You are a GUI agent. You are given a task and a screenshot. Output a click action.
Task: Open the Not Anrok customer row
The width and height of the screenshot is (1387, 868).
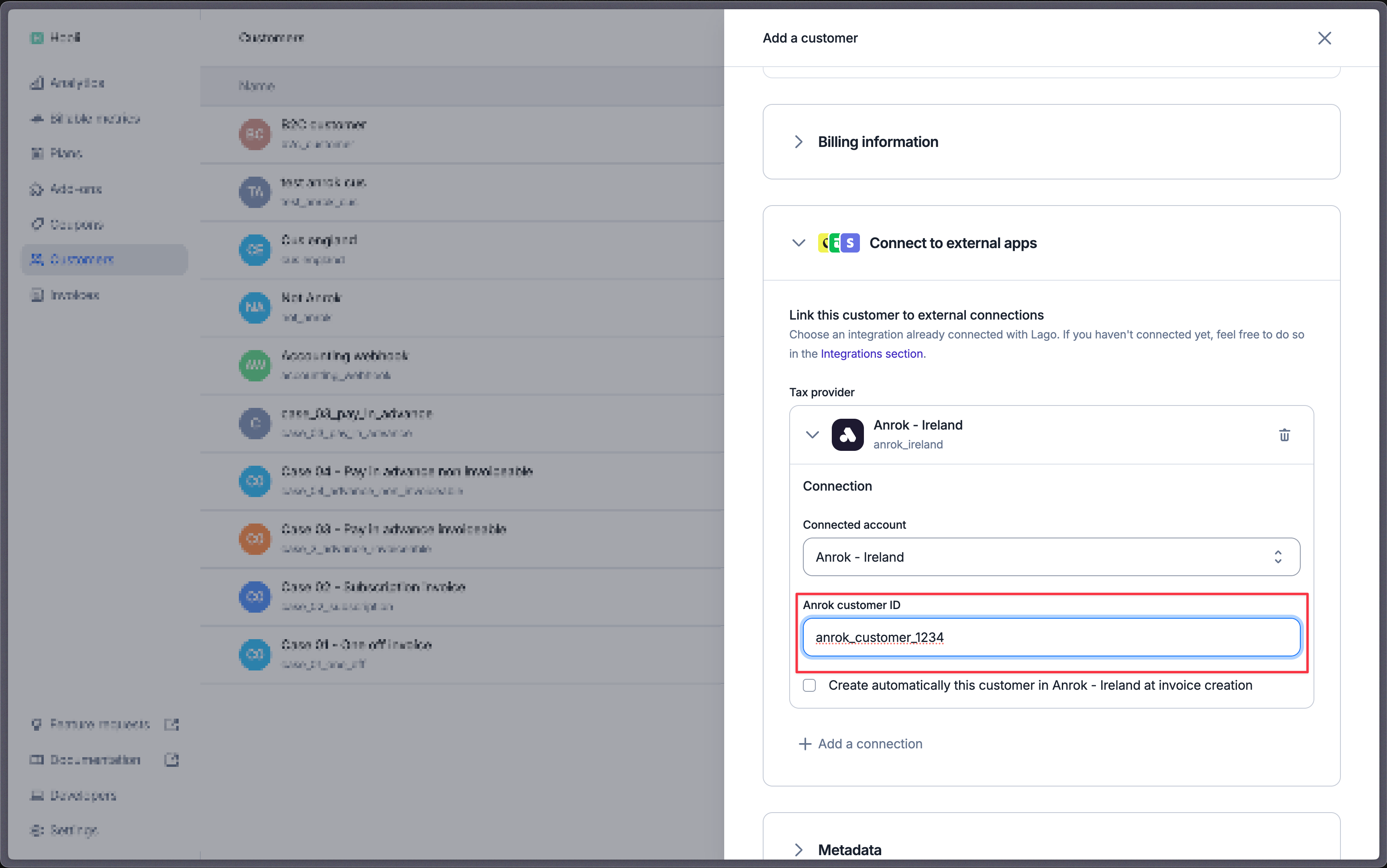point(462,308)
